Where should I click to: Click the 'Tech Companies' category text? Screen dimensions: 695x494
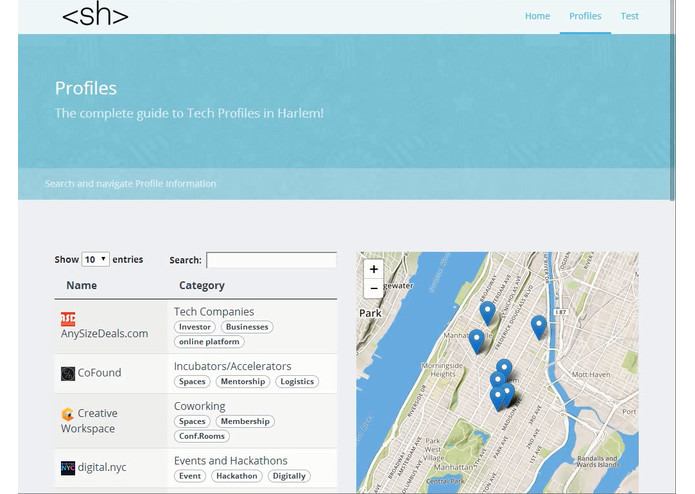(x=214, y=312)
